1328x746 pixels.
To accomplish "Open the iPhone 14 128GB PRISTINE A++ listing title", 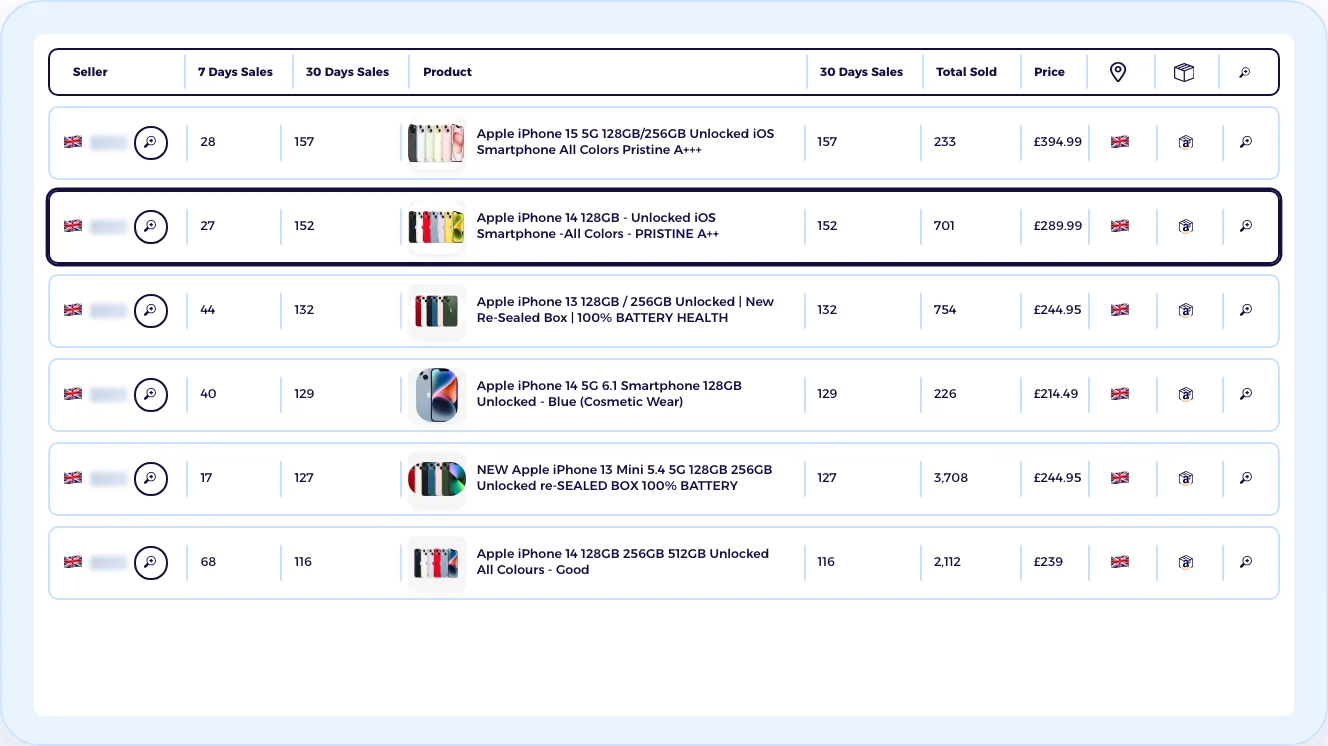I will 598,226.
